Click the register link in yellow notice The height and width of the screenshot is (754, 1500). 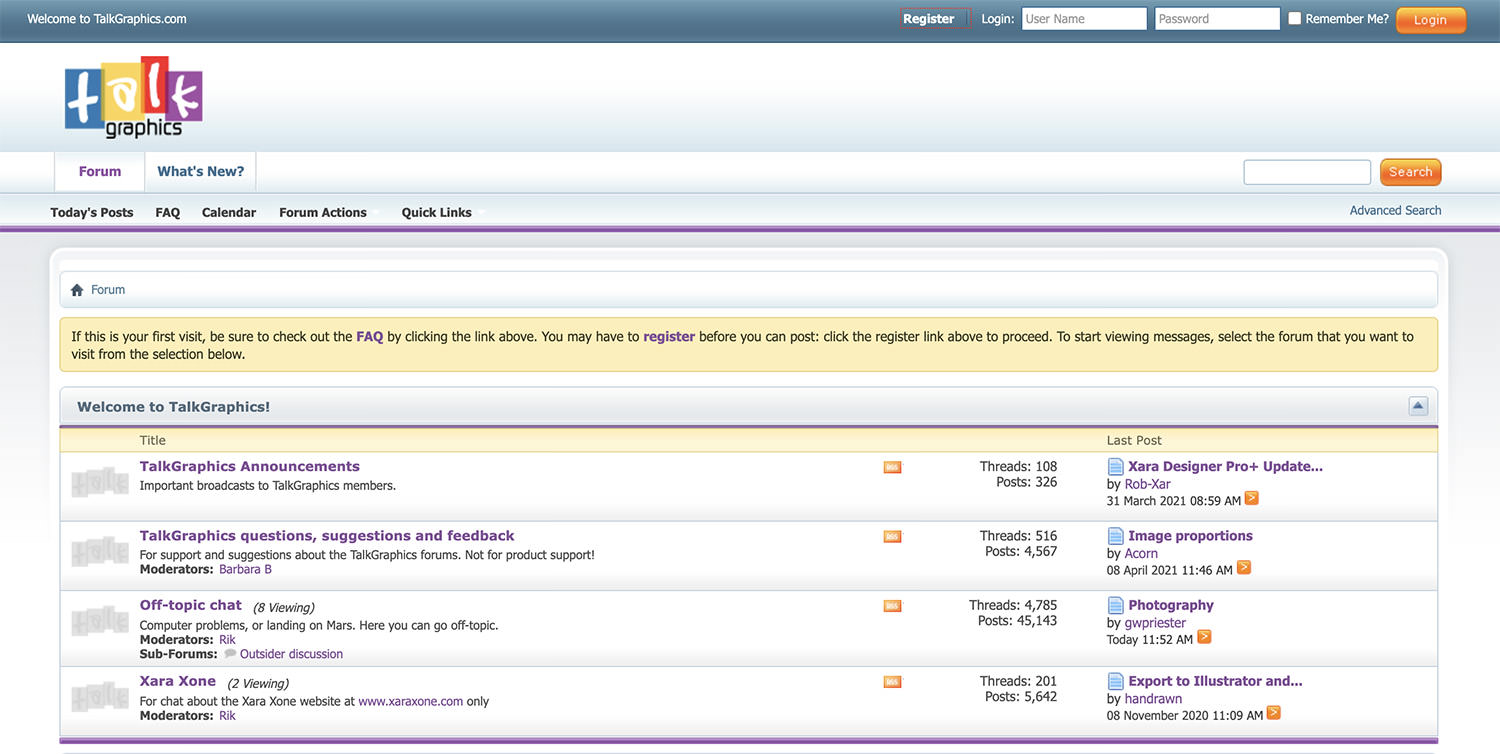(669, 337)
